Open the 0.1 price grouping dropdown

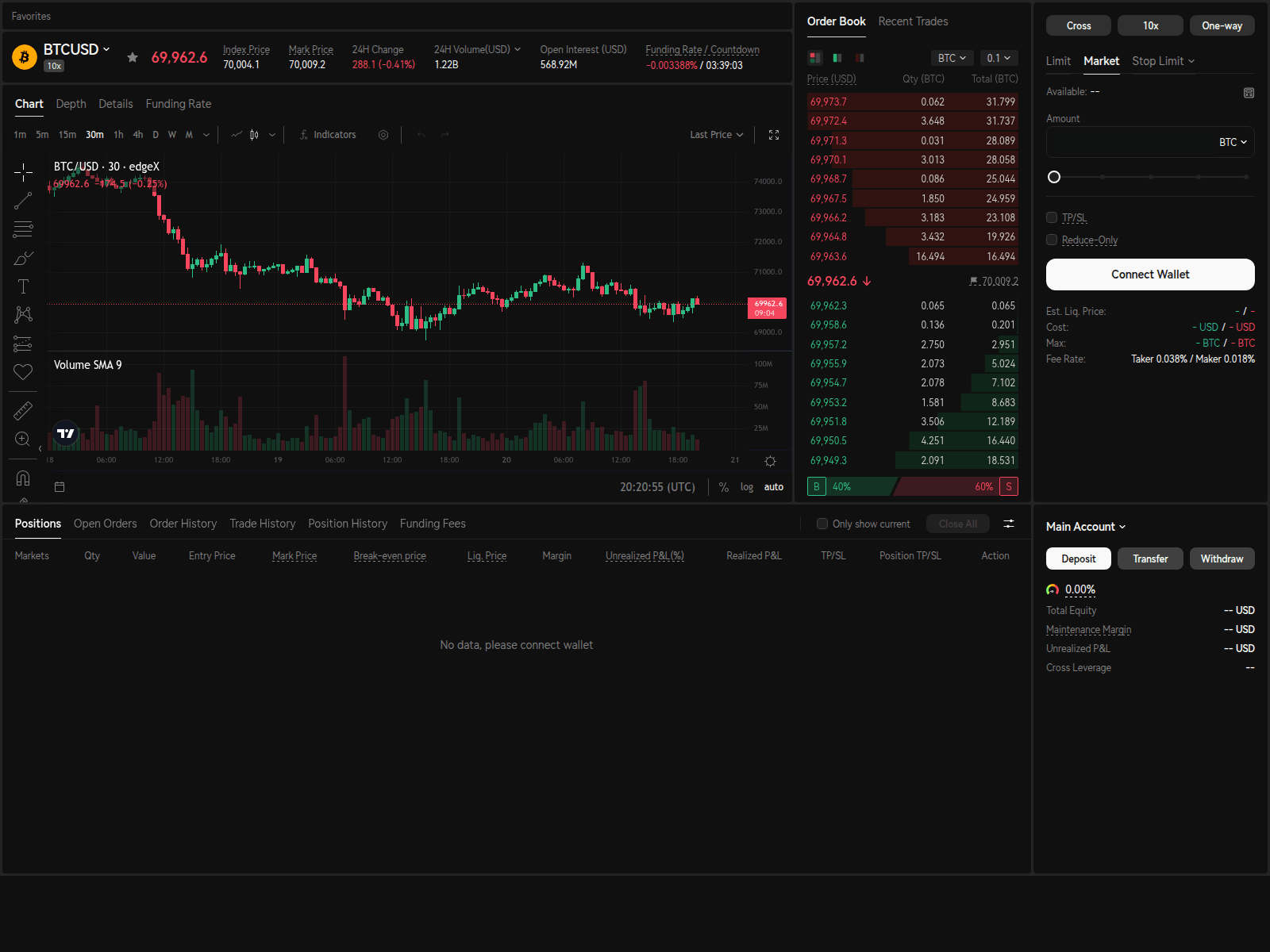(x=999, y=57)
